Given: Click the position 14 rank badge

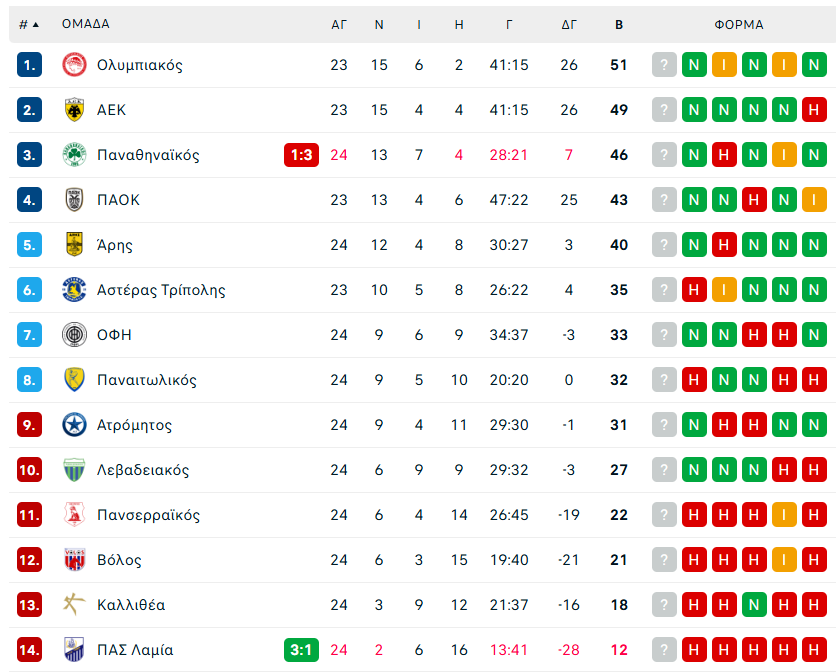Looking at the screenshot, I should 30,650.
